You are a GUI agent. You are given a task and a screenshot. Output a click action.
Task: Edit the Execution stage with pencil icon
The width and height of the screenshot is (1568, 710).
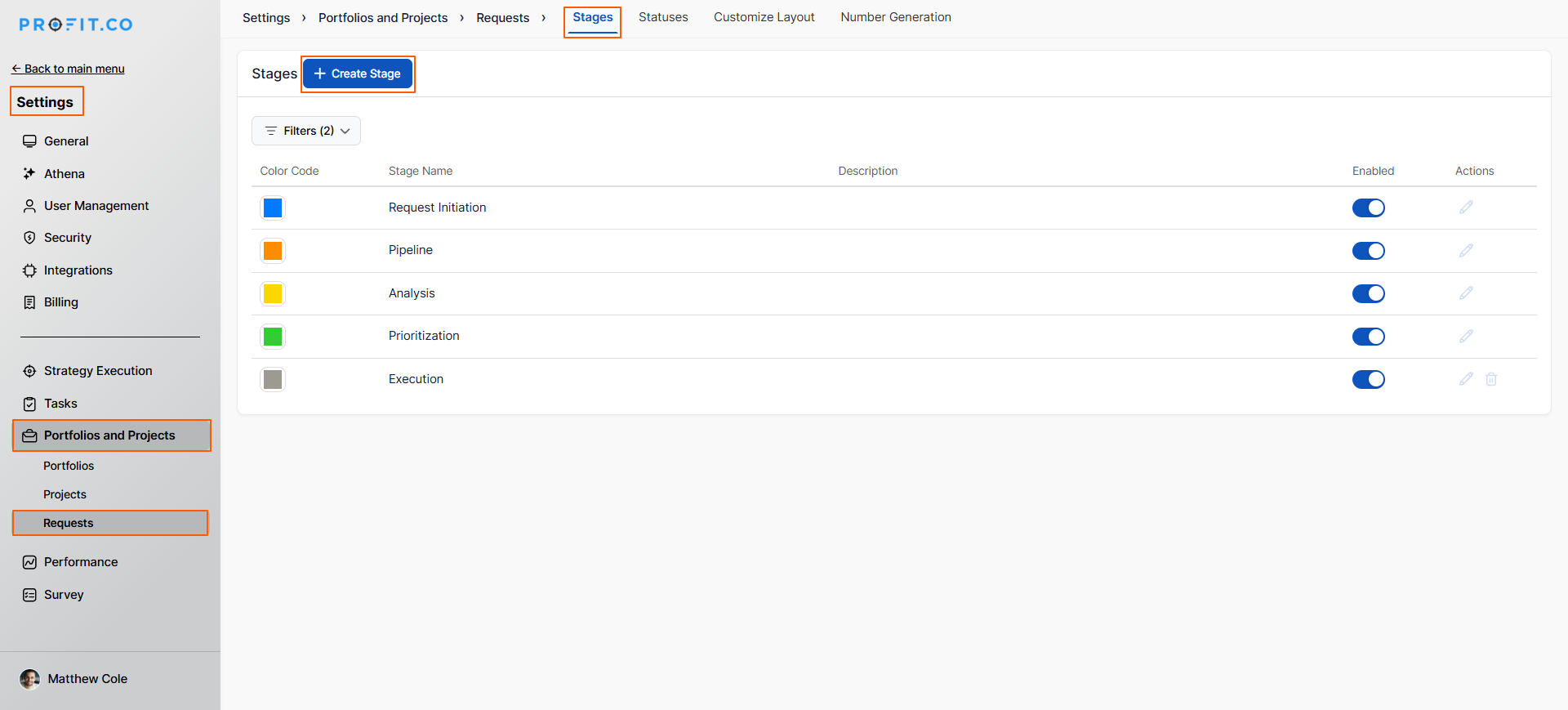(x=1466, y=379)
